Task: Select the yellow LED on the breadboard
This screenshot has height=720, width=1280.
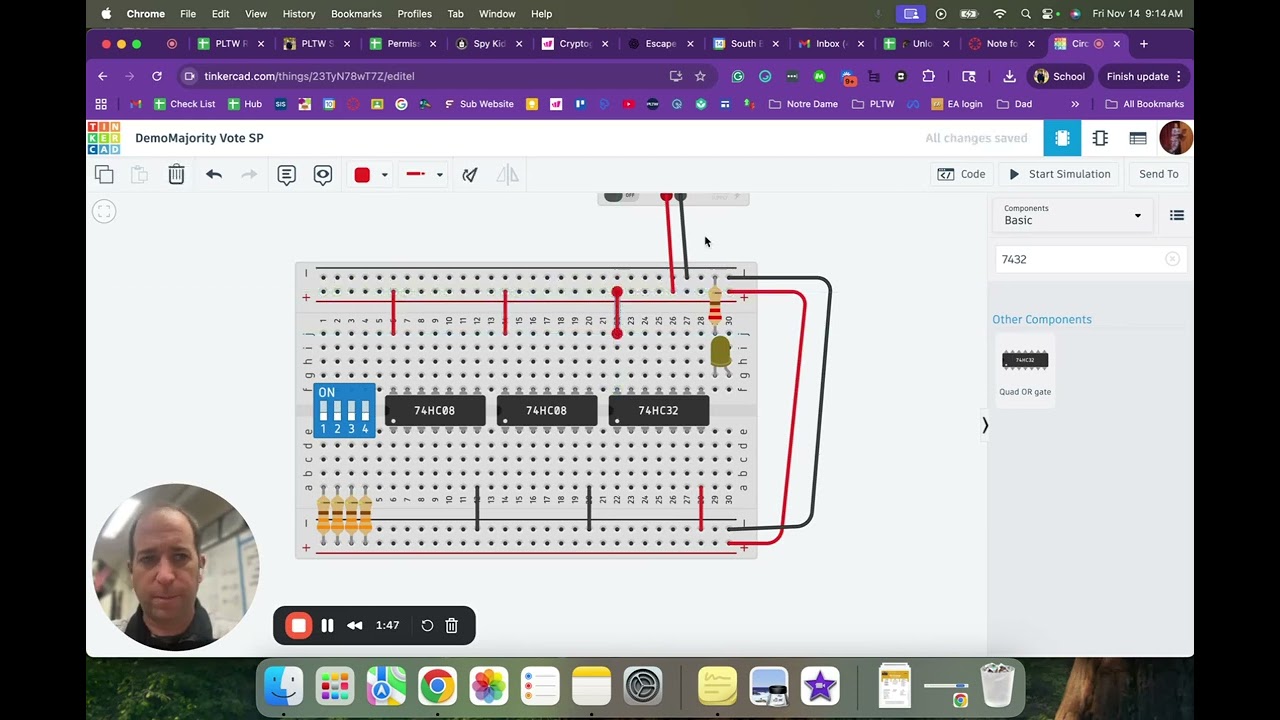Action: [720, 351]
